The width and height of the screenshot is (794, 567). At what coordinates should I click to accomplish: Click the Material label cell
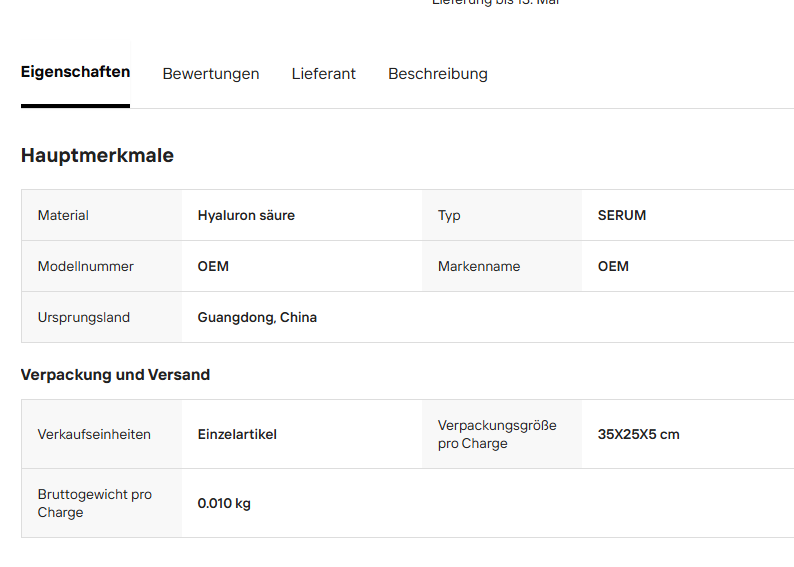(x=102, y=216)
